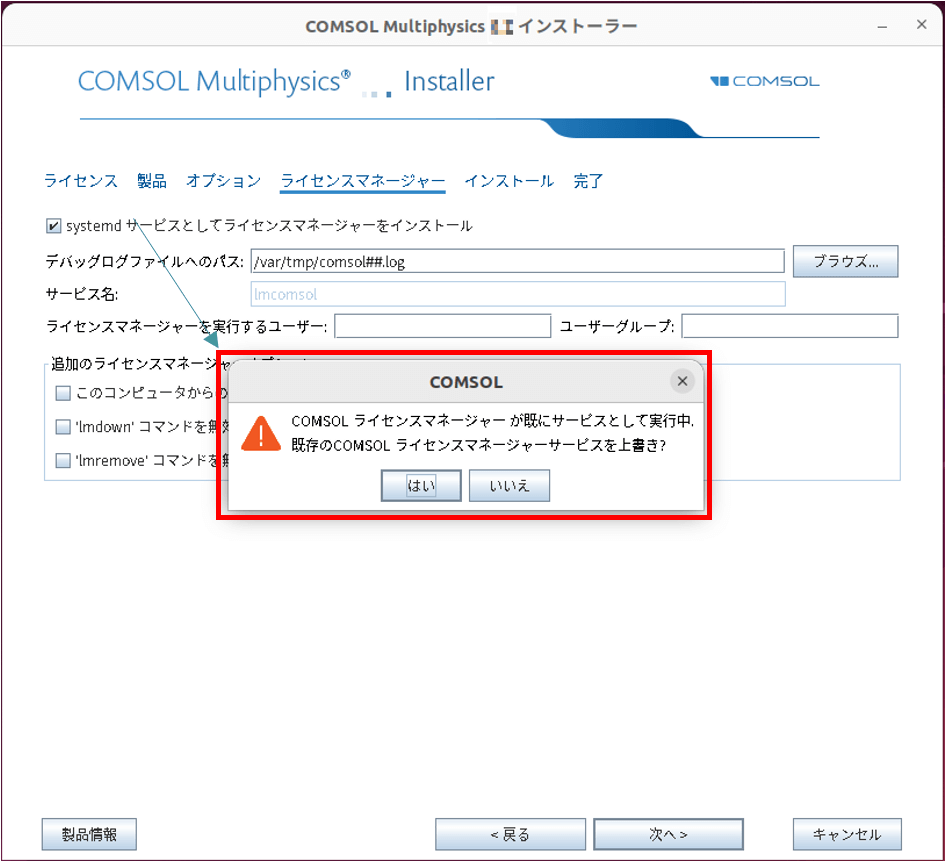
Task: Open the インストール step tab
Action: (x=509, y=181)
